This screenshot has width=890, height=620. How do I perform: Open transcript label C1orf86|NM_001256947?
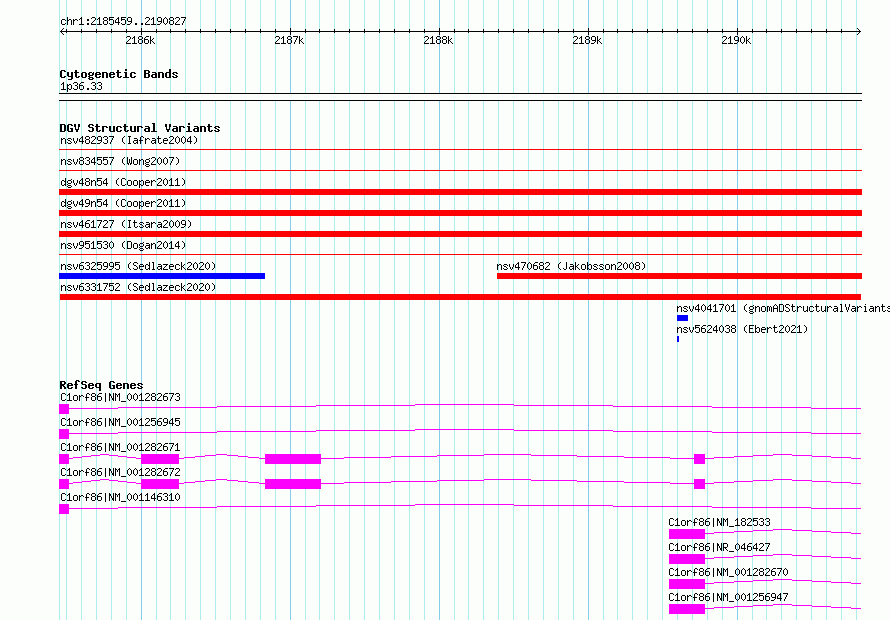728,597
